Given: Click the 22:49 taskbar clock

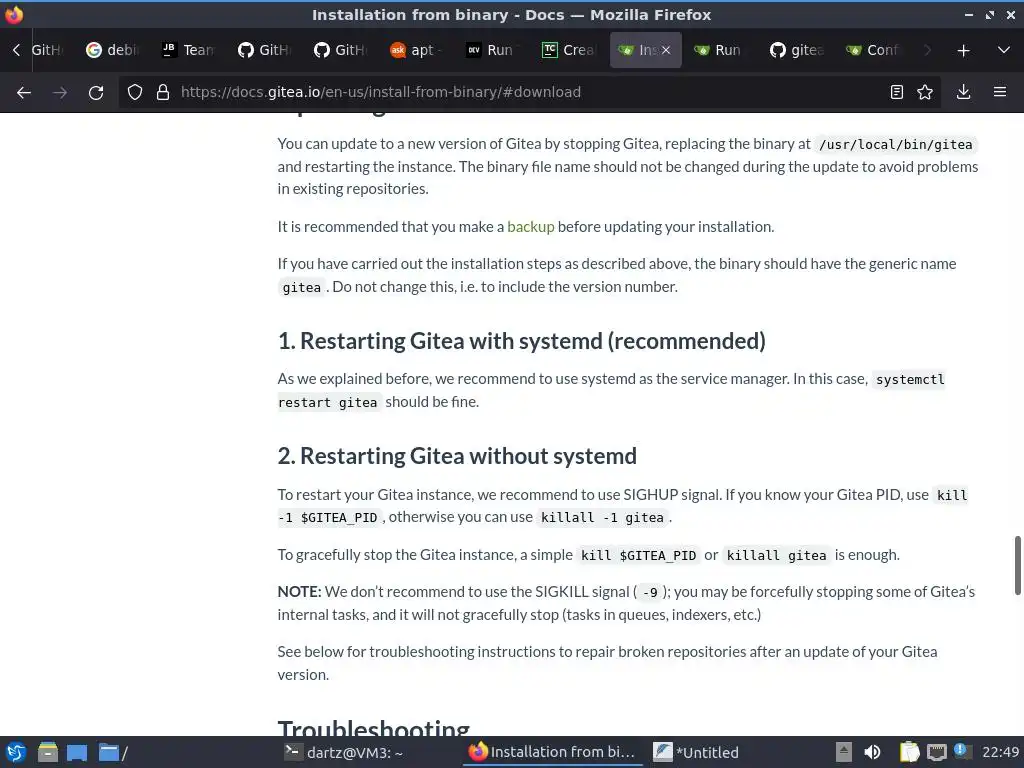Looking at the screenshot, I should coord(1000,752).
